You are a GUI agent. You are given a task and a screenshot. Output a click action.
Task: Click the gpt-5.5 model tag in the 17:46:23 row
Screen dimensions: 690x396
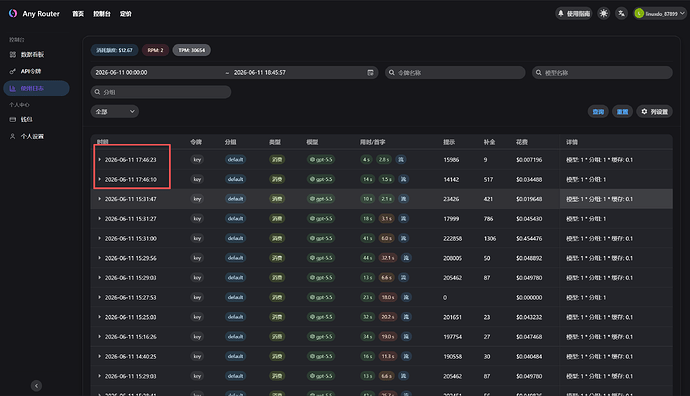click(x=321, y=160)
